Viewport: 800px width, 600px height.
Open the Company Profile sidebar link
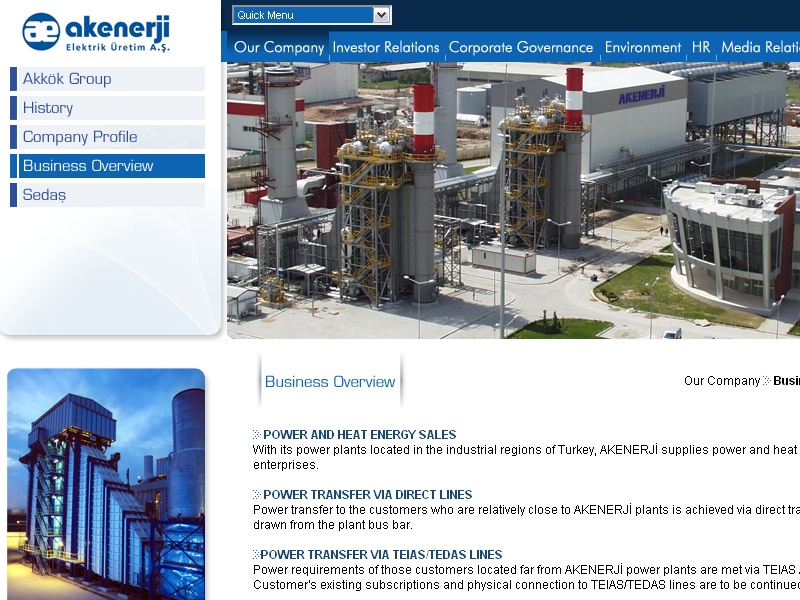(x=80, y=137)
